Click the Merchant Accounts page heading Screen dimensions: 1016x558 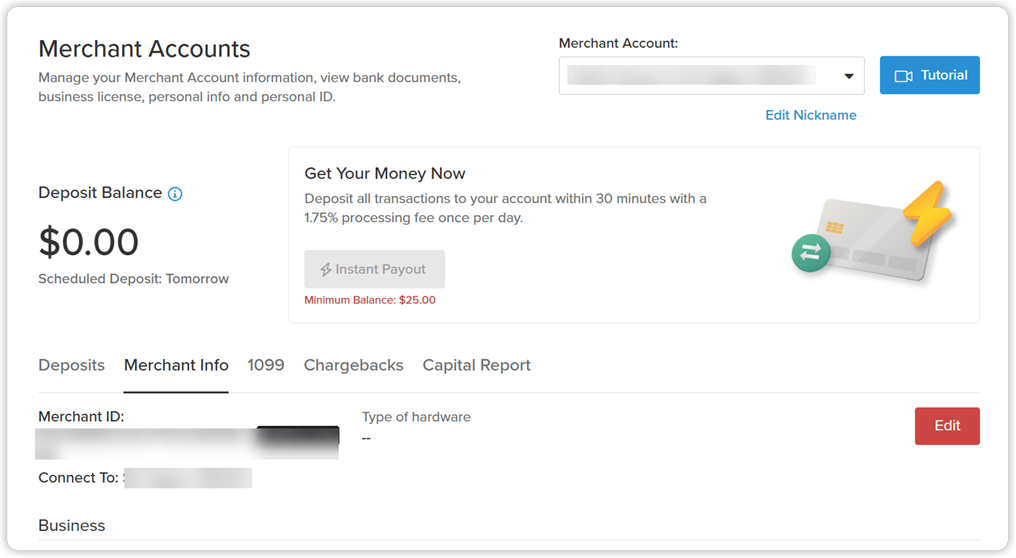144,49
